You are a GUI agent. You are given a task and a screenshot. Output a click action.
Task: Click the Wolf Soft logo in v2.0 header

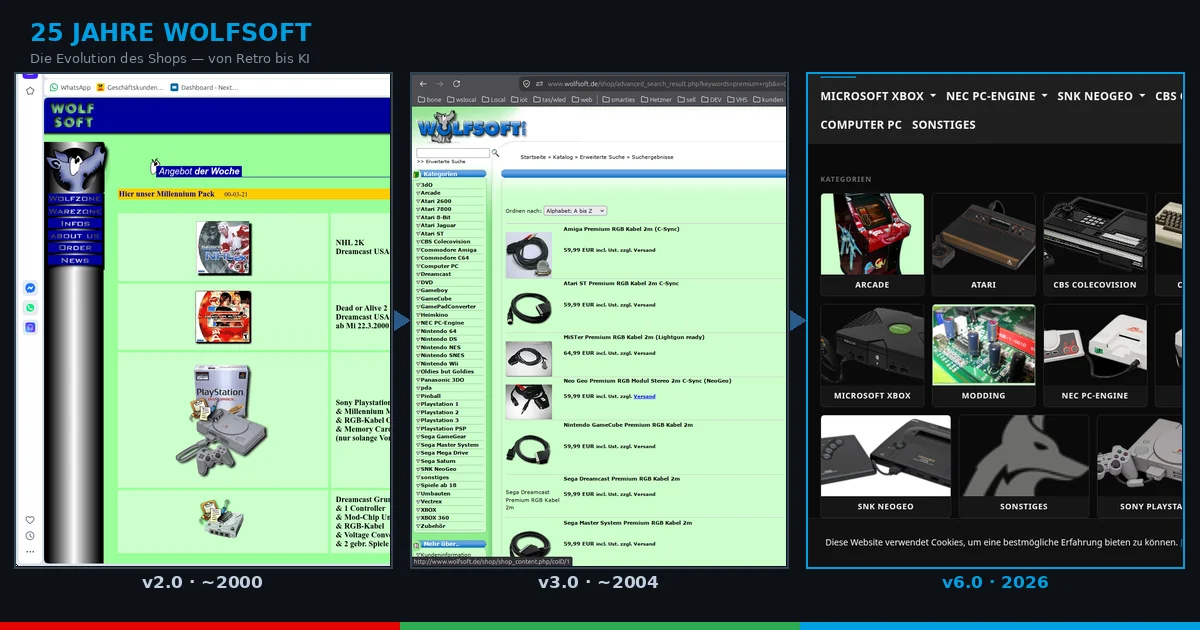[72, 116]
